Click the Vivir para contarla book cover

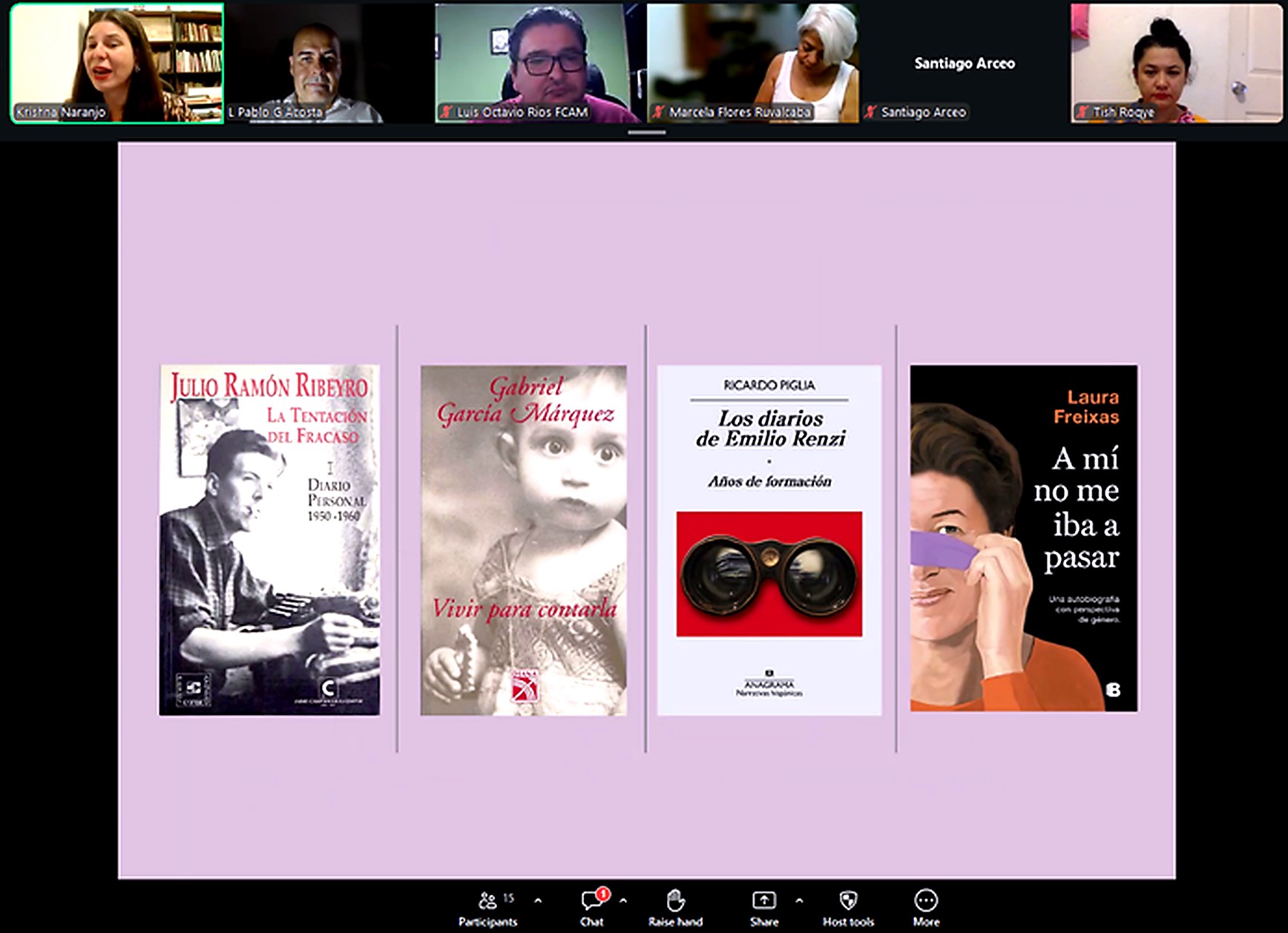524,540
